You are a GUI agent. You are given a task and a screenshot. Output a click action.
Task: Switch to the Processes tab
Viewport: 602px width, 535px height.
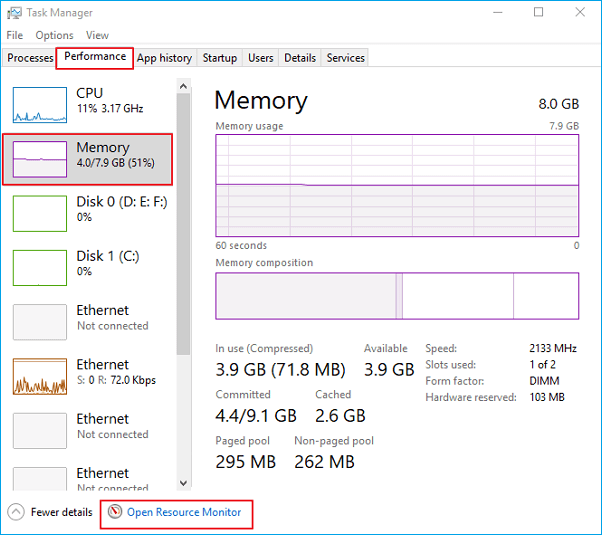[30, 58]
